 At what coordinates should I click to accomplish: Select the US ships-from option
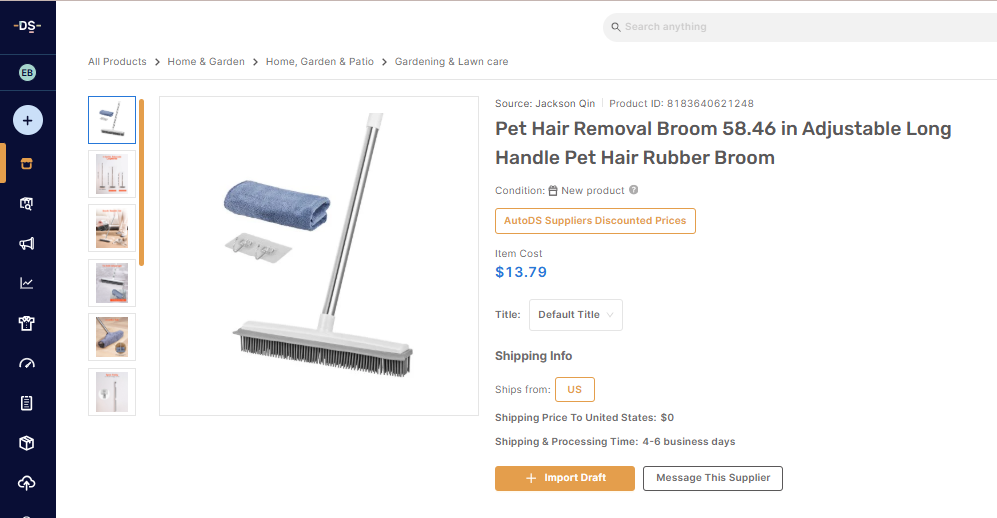point(575,390)
